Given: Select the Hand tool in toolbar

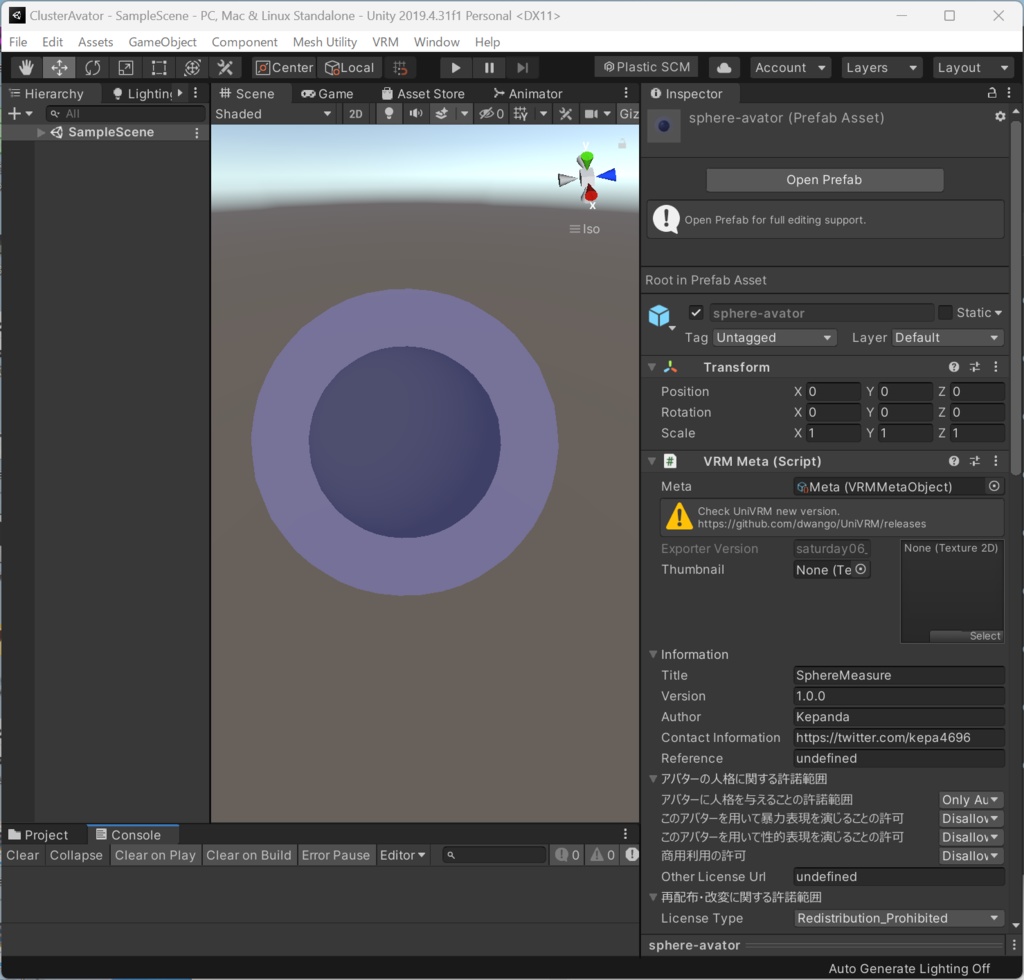Looking at the screenshot, I should (x=26, y=67).
